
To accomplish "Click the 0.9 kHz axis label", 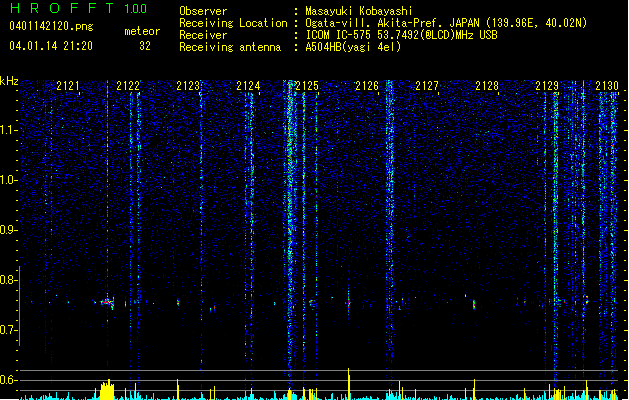I will point(8,230).
